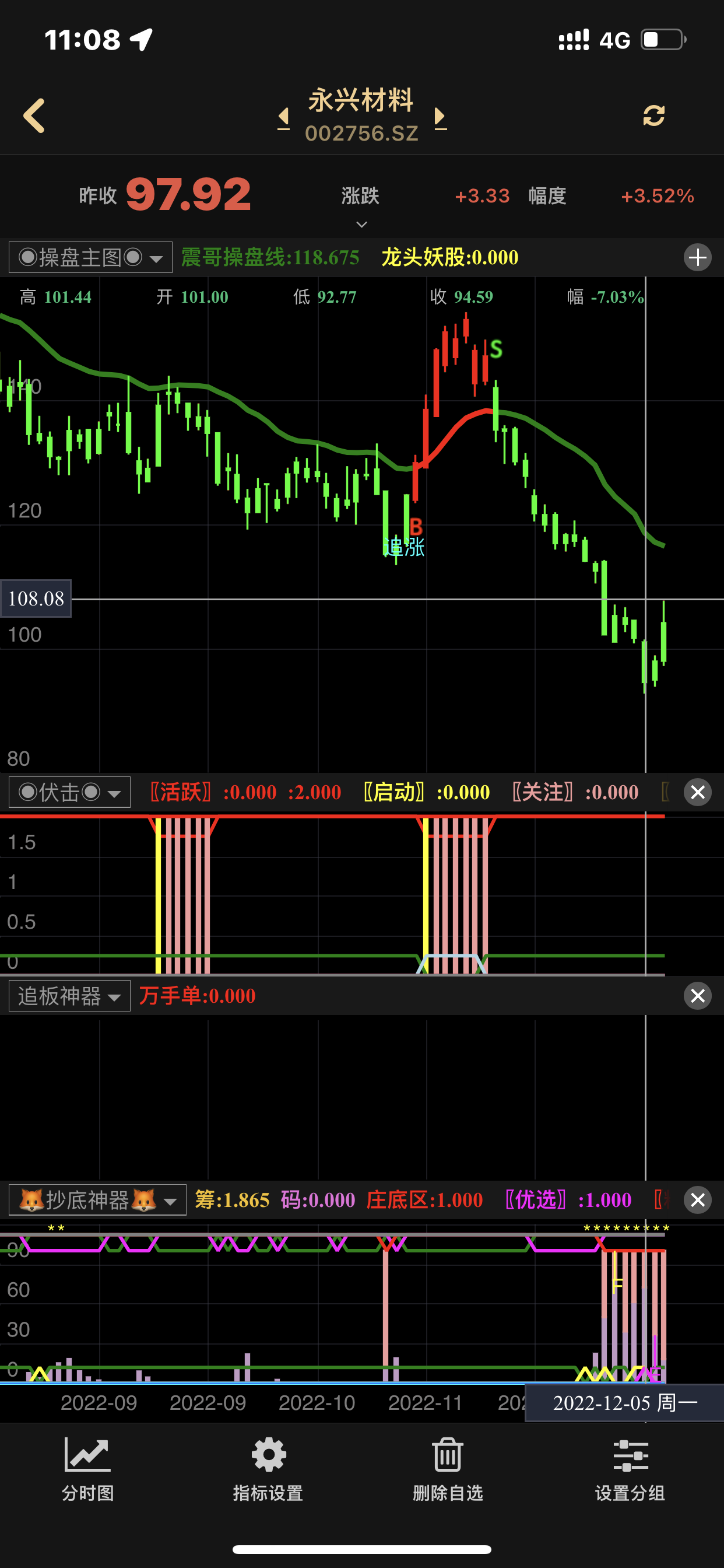This screenshot has height=1568, width=724.
Task: Tap the stock name 永兴材料
Action: click(x=361, y=101)
